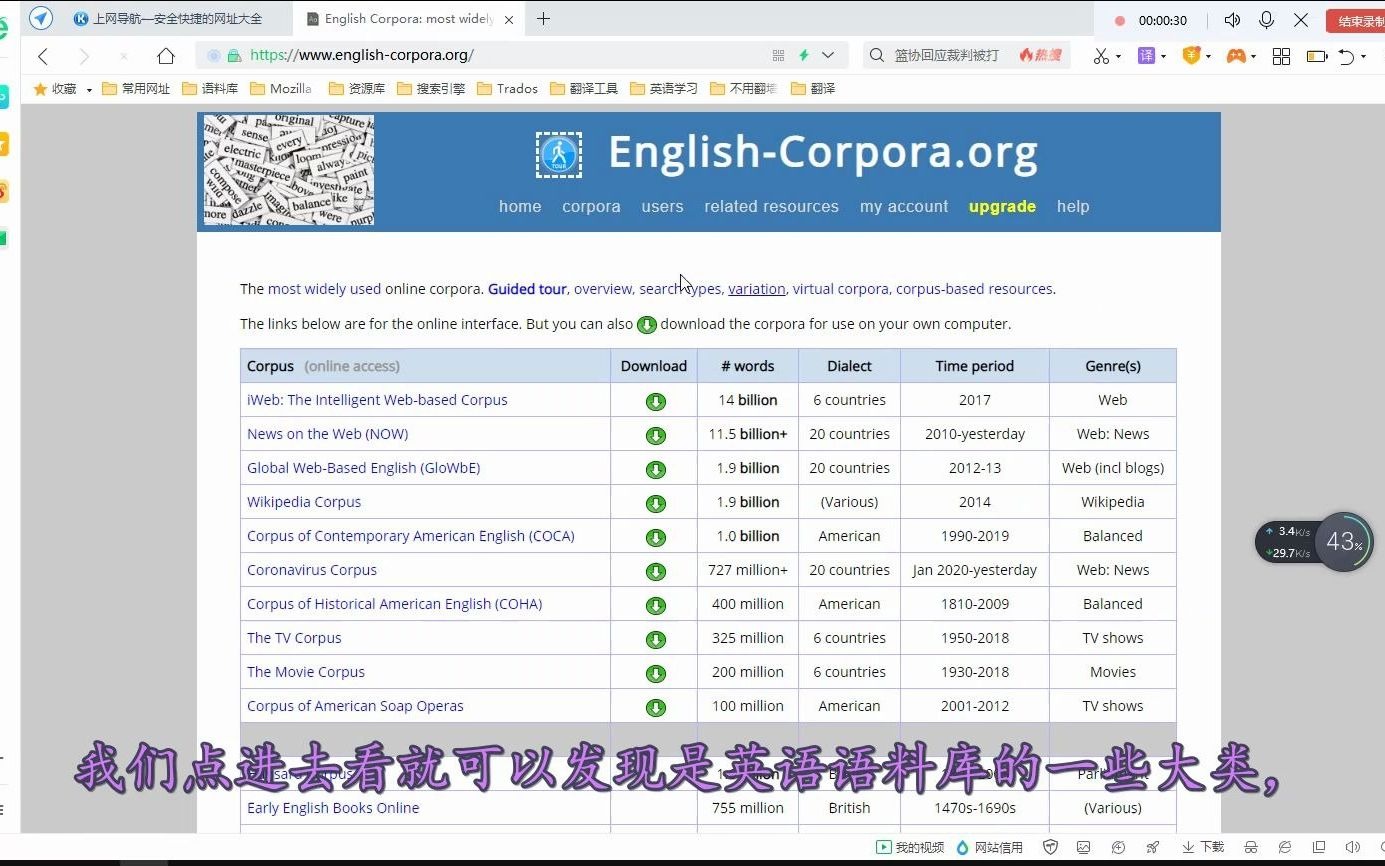Download The TV Corpus via green icon

click(x=656, y=640)
